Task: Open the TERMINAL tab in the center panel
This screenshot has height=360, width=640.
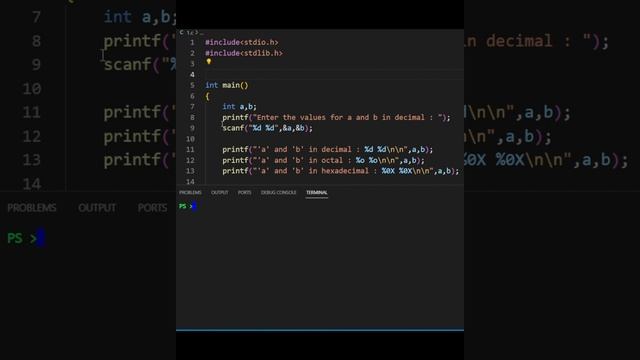Action: tap(317, 192)
